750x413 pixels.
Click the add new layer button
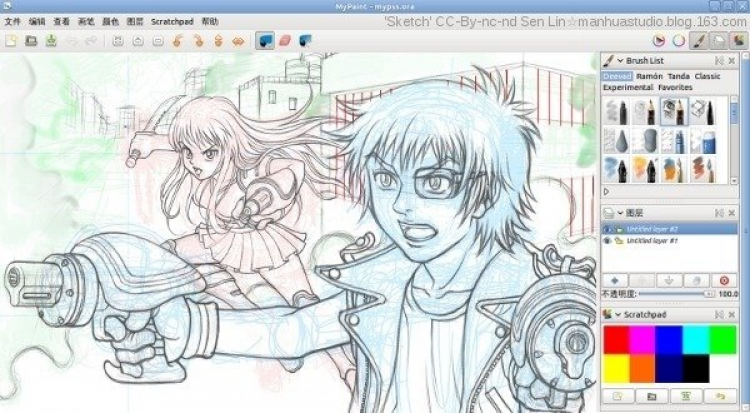pos(614,280)
